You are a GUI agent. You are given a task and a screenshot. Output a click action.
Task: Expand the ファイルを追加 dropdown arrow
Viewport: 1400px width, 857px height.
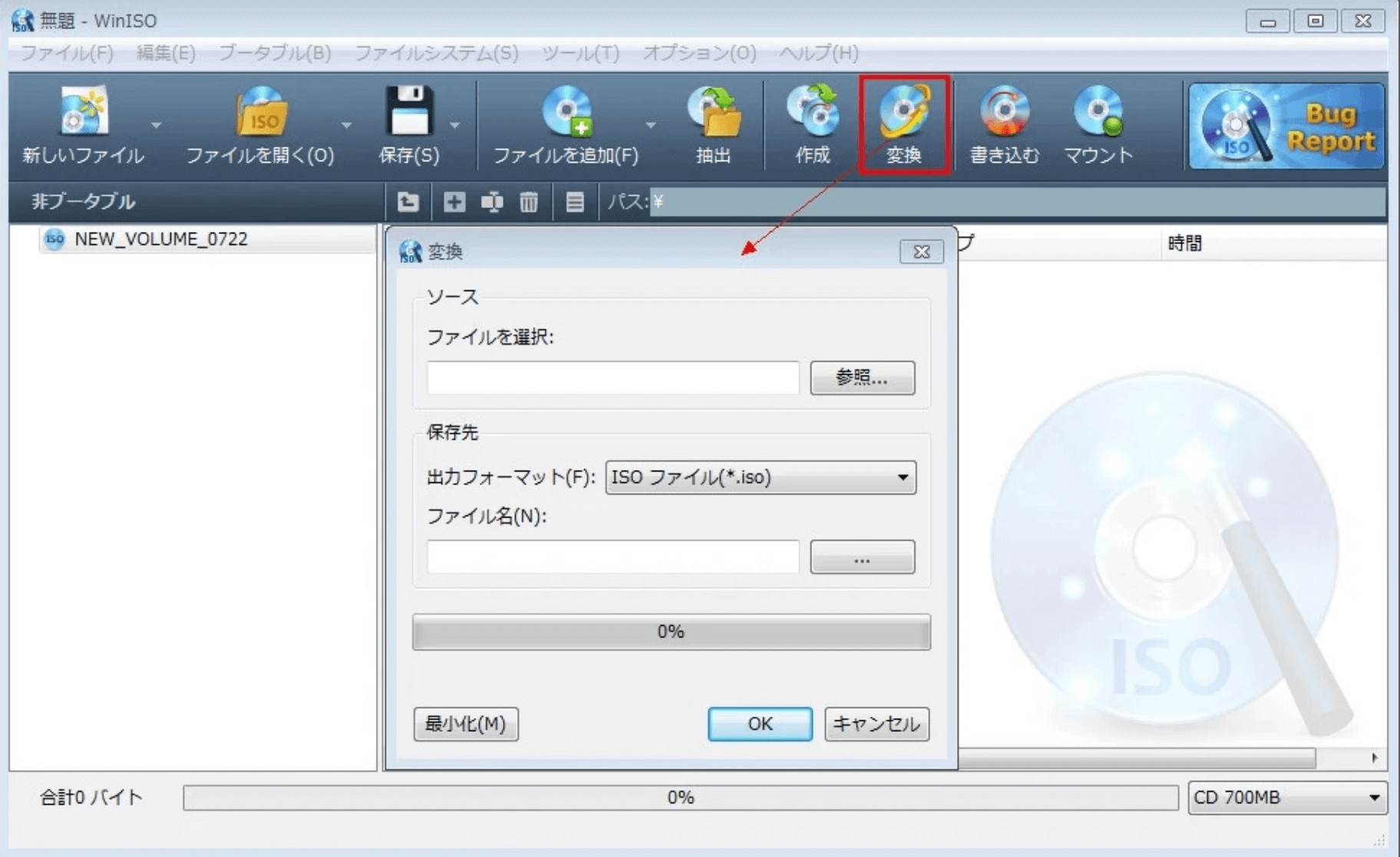[650, 124]
